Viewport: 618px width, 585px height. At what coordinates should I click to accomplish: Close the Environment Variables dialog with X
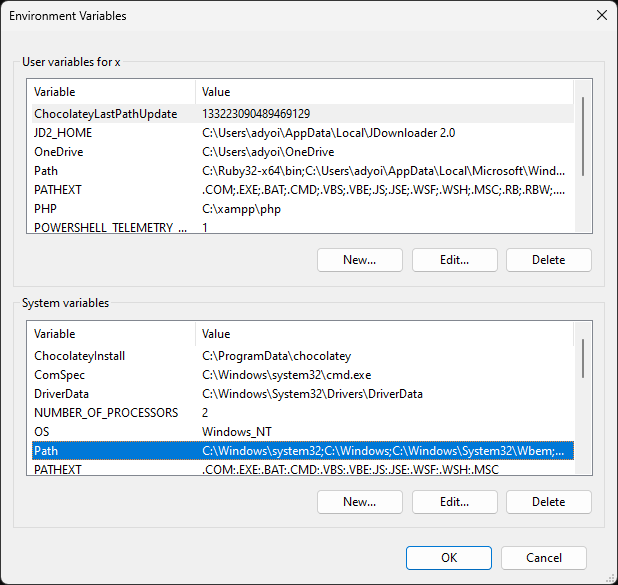[601, 15]
